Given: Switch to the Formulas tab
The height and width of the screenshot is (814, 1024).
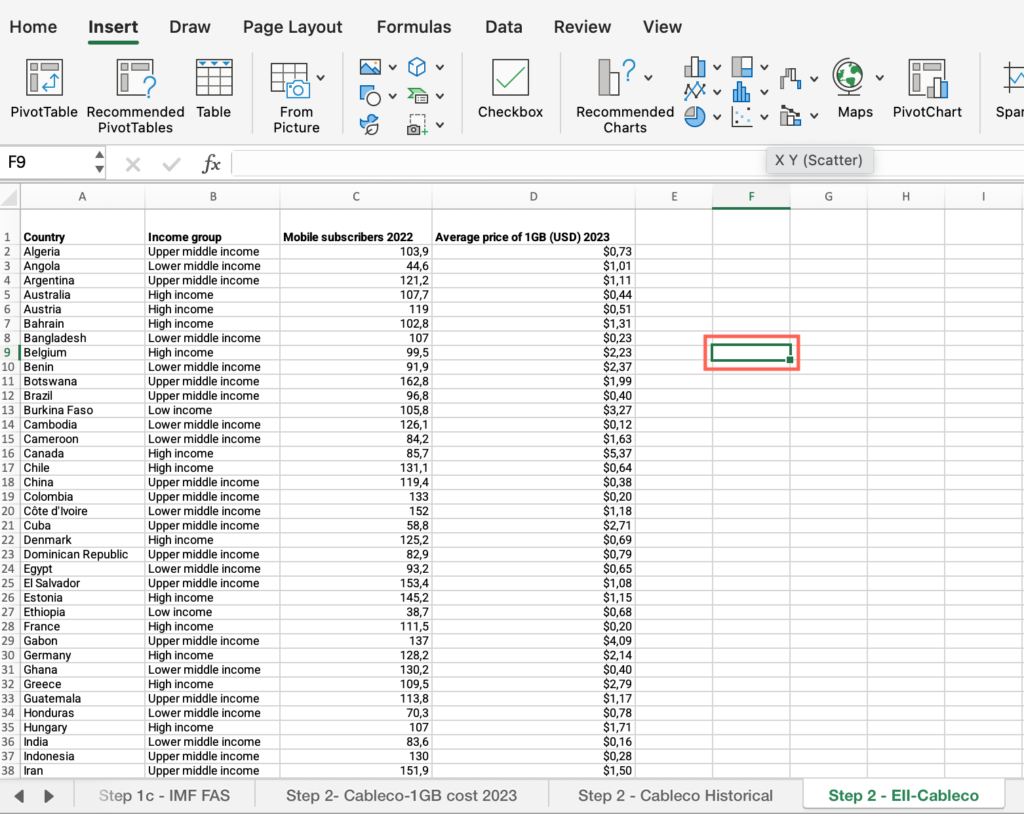Looking at the screenshot, I should (414, 27).
